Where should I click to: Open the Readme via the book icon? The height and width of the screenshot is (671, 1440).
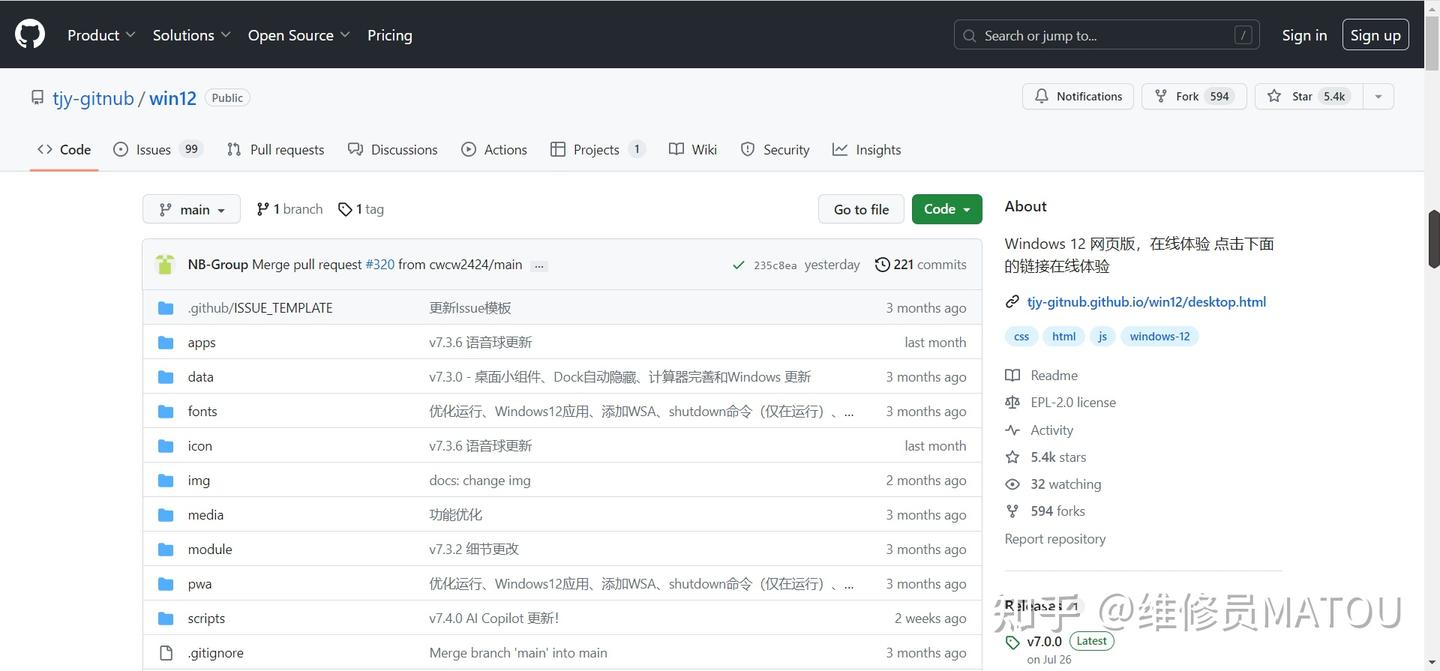coord(1013,375)
